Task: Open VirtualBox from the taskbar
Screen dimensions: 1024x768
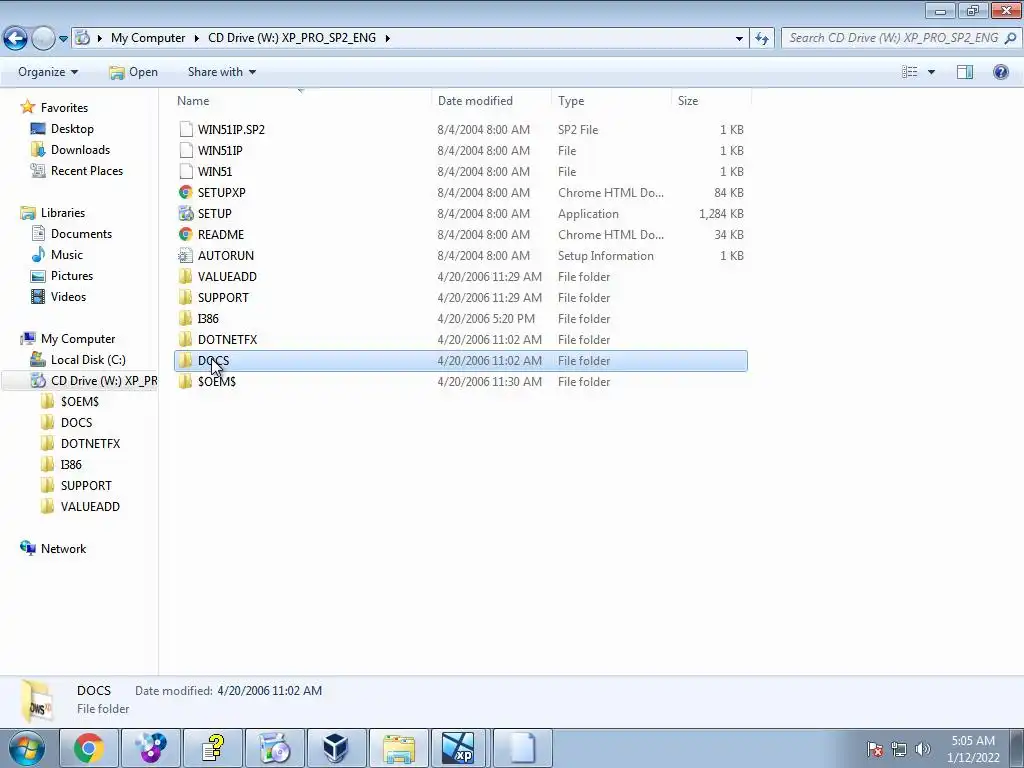Action: (x=335, y=748)
